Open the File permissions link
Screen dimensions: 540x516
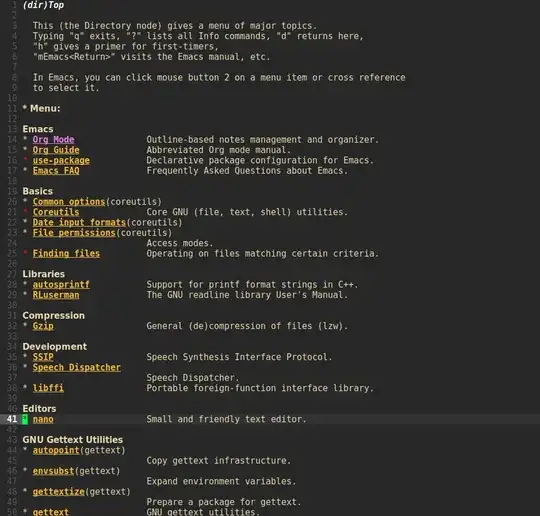74,233
